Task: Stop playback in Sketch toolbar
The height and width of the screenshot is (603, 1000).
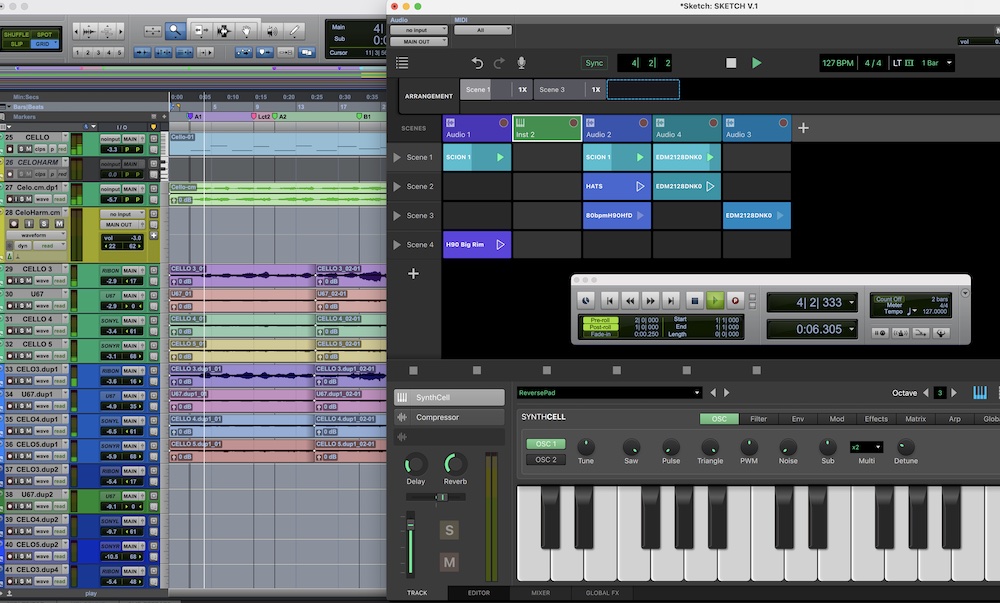Action: point(731,62)
